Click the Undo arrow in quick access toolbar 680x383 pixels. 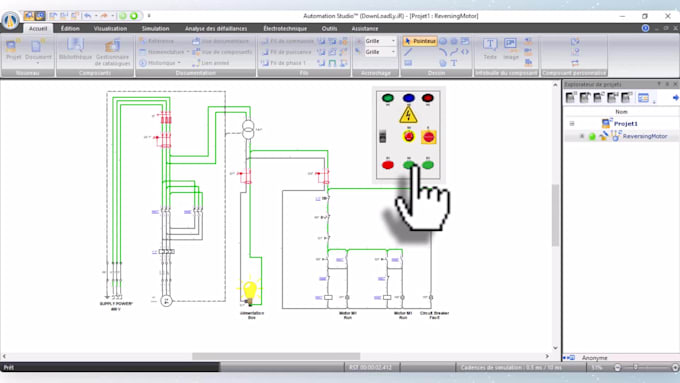88,16
